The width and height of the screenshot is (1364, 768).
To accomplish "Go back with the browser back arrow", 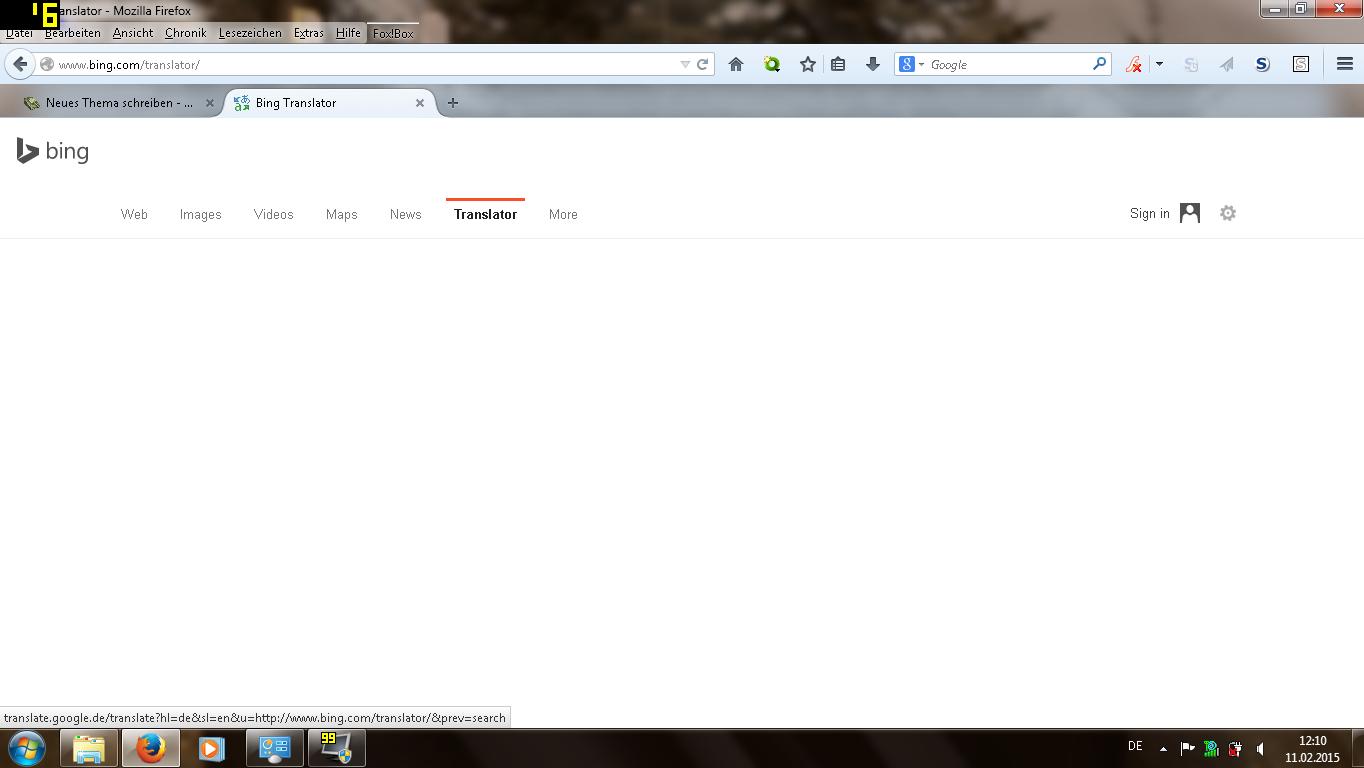I will 20,64.
